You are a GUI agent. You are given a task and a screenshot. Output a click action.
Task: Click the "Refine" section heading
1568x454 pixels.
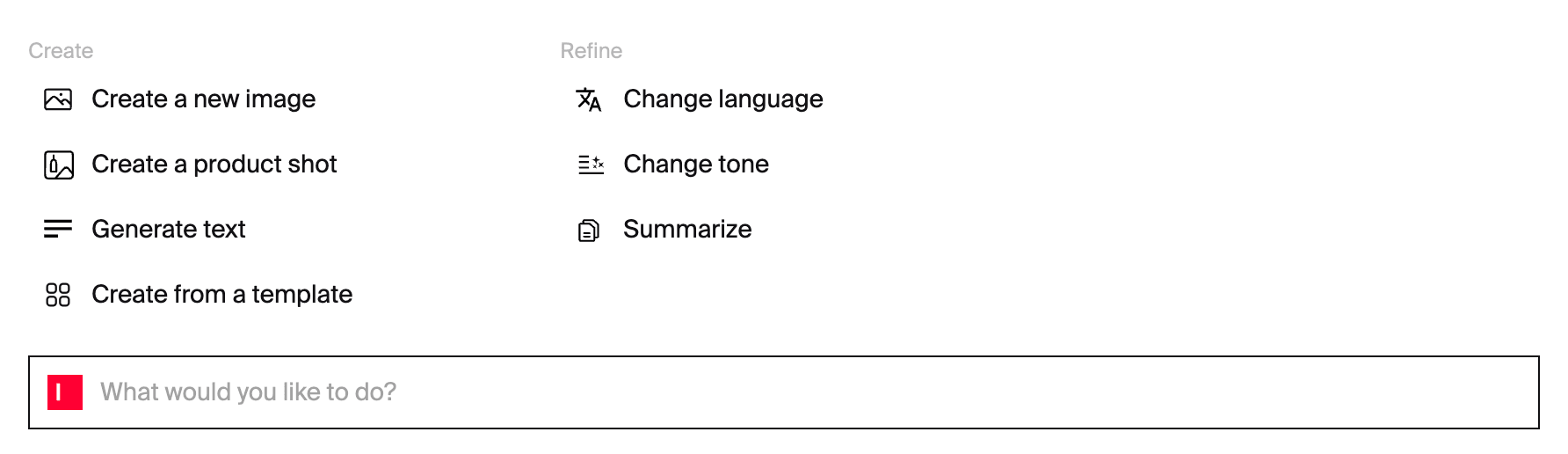(591, 51)
